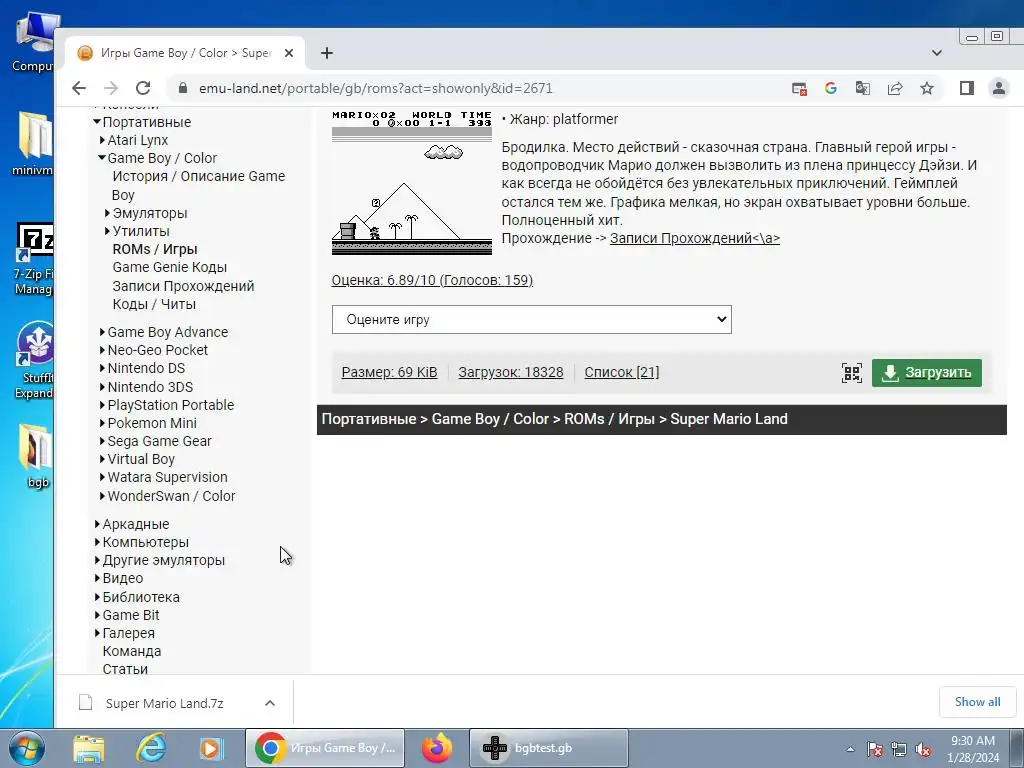Collapse the Game Boy / Color section
The image size is (1024, 768).
[x=102, y=157]
